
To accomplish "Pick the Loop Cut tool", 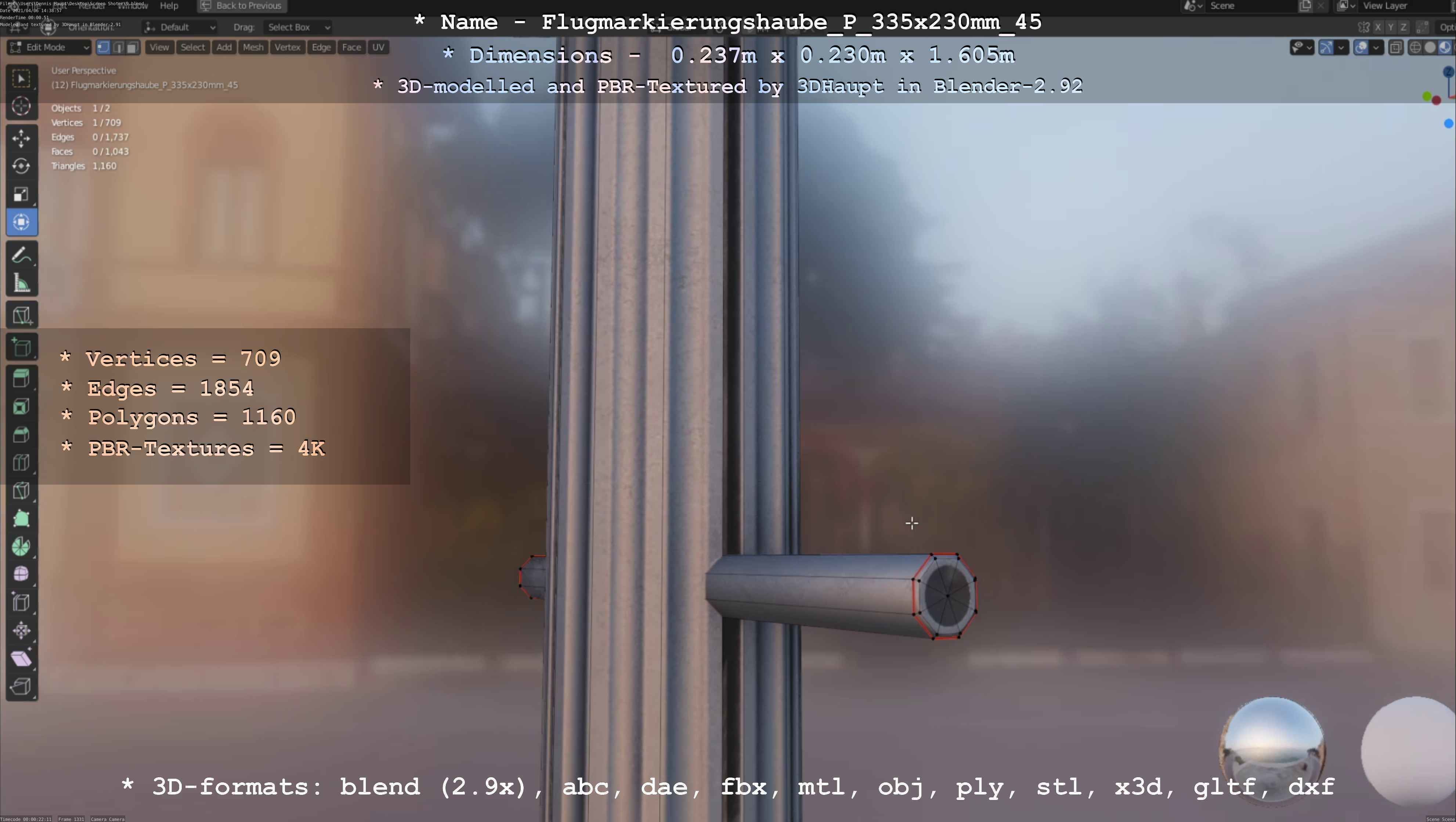I will point(21,463).
